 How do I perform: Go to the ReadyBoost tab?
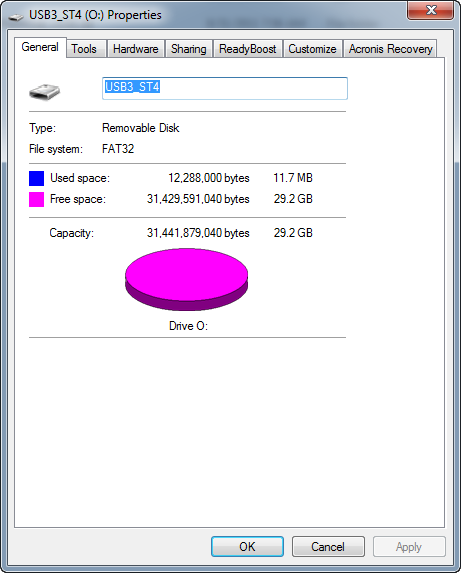pos(248,49)
